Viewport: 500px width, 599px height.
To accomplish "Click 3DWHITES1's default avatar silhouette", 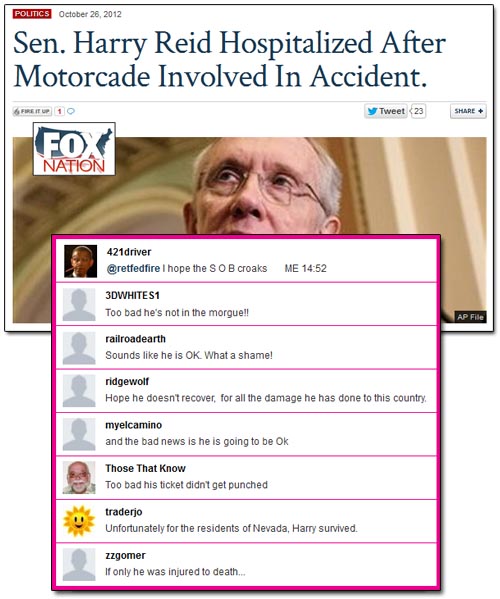I will [79, 304].
